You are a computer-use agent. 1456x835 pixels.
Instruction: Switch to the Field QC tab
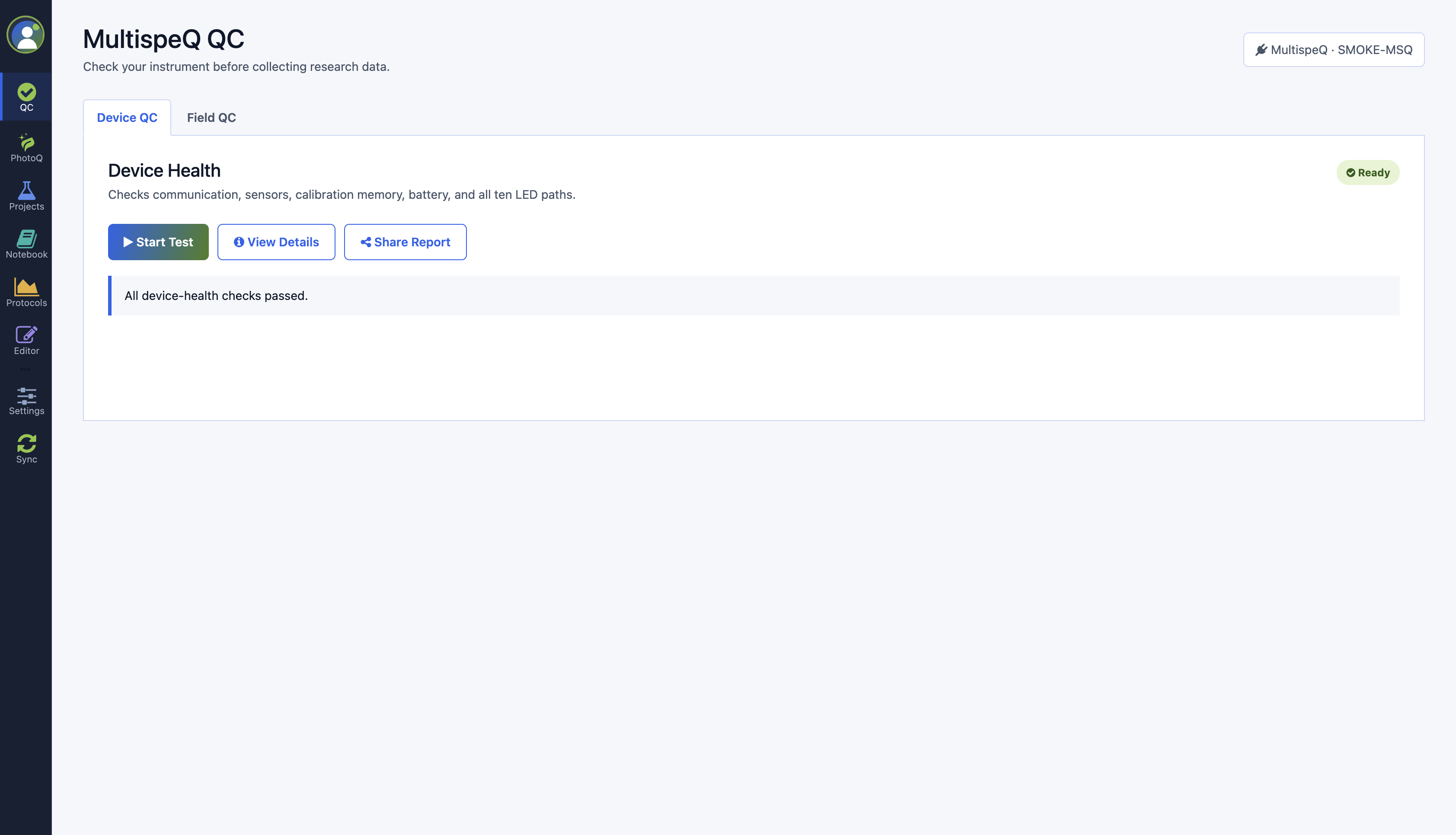pyautogui.click(x=211, y=118)
